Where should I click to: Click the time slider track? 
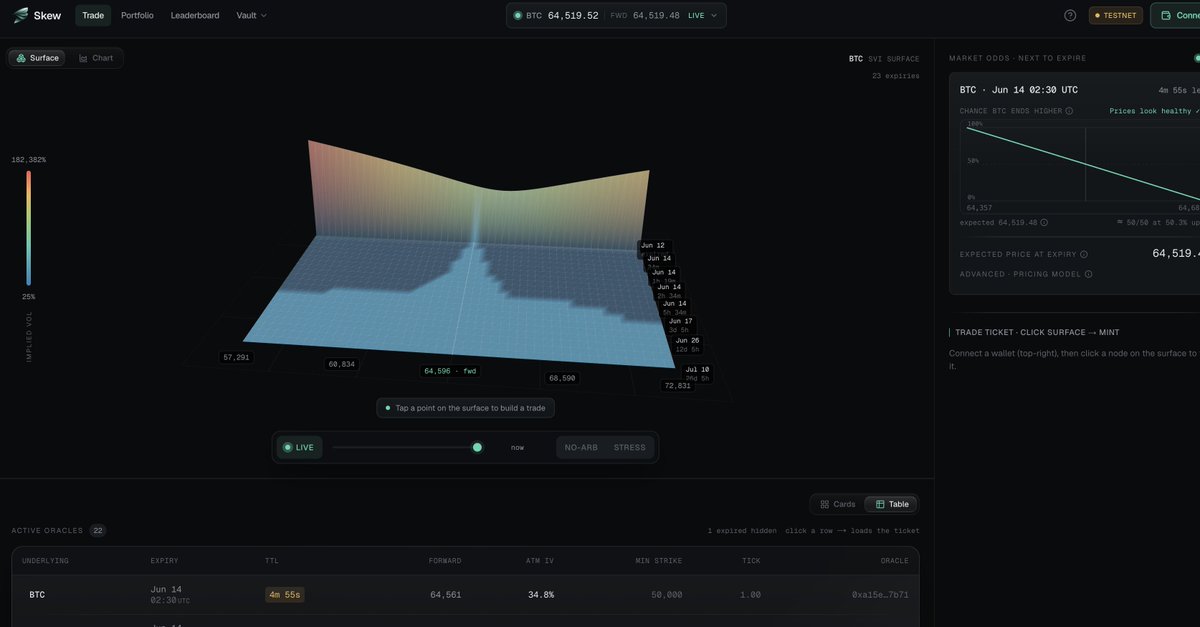pos(405,447)
